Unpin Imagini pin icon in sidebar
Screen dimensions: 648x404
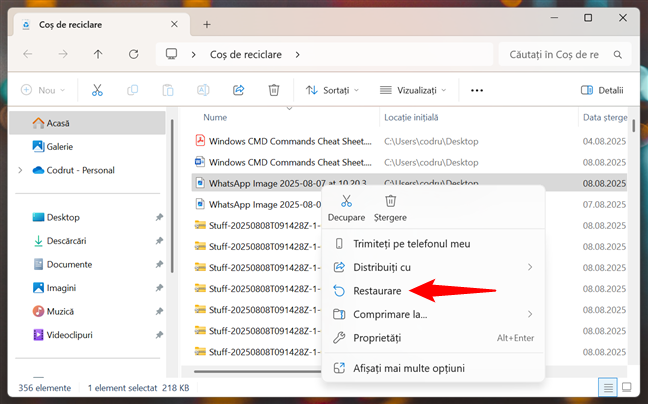click(159, 288)
